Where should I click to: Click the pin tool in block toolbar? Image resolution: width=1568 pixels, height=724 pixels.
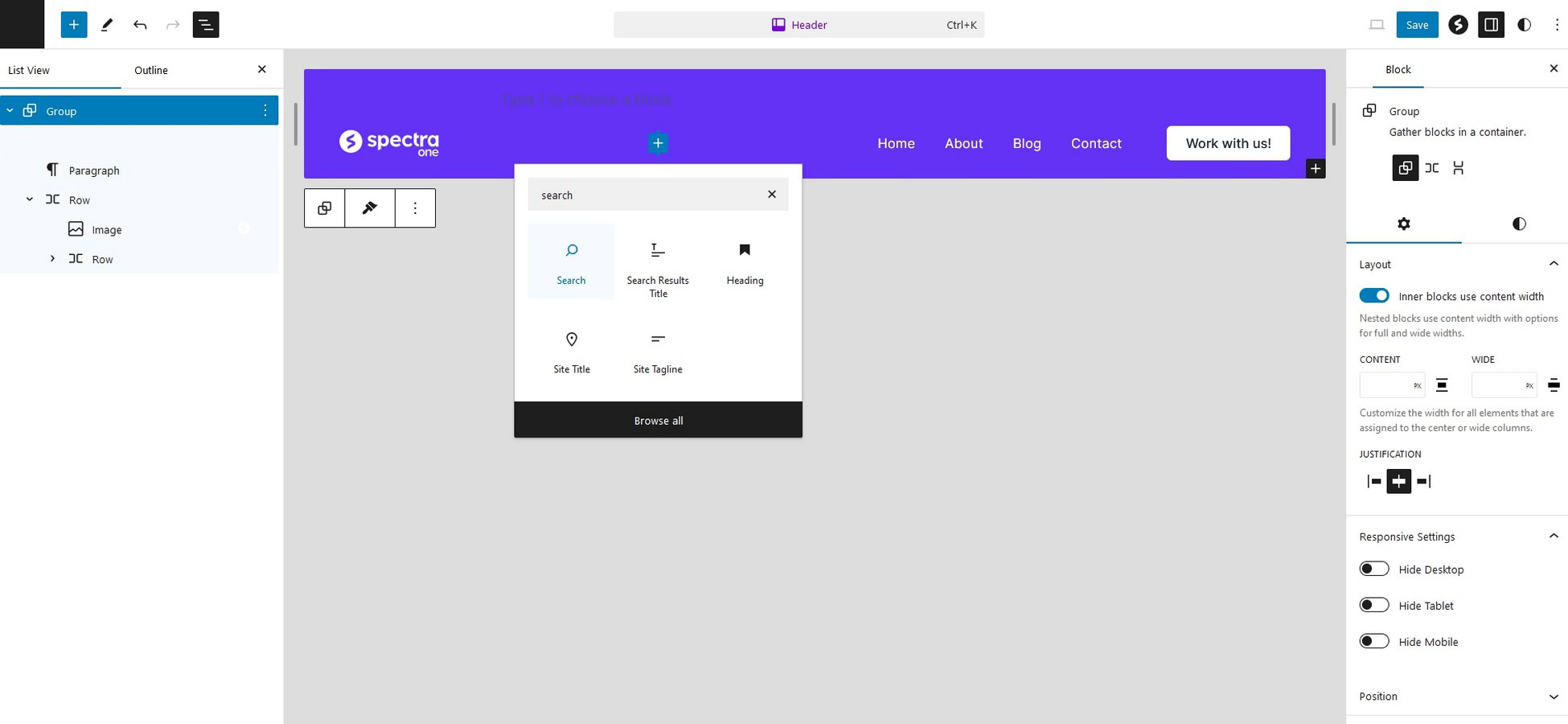[370, 208]
